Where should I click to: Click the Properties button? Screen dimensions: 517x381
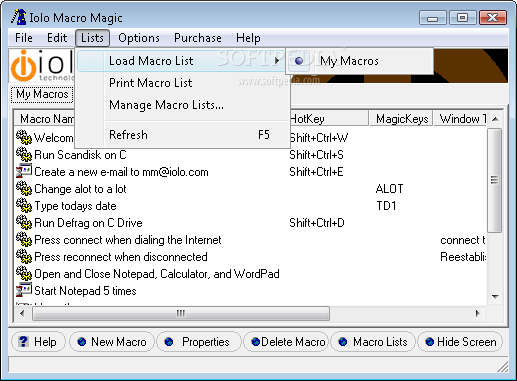199,342
